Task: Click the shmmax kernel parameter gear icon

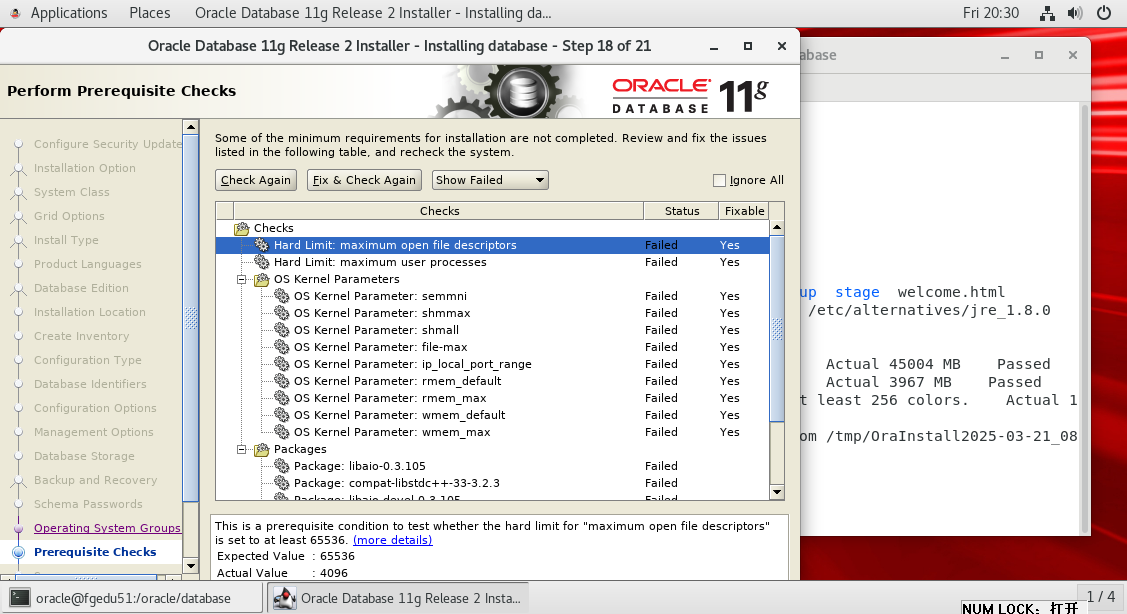Action: (282, 313)
